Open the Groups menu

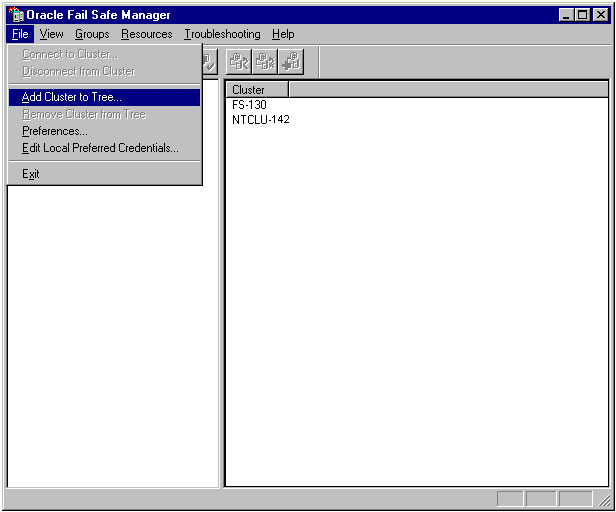pyautogui.click(x=92, y=34)
